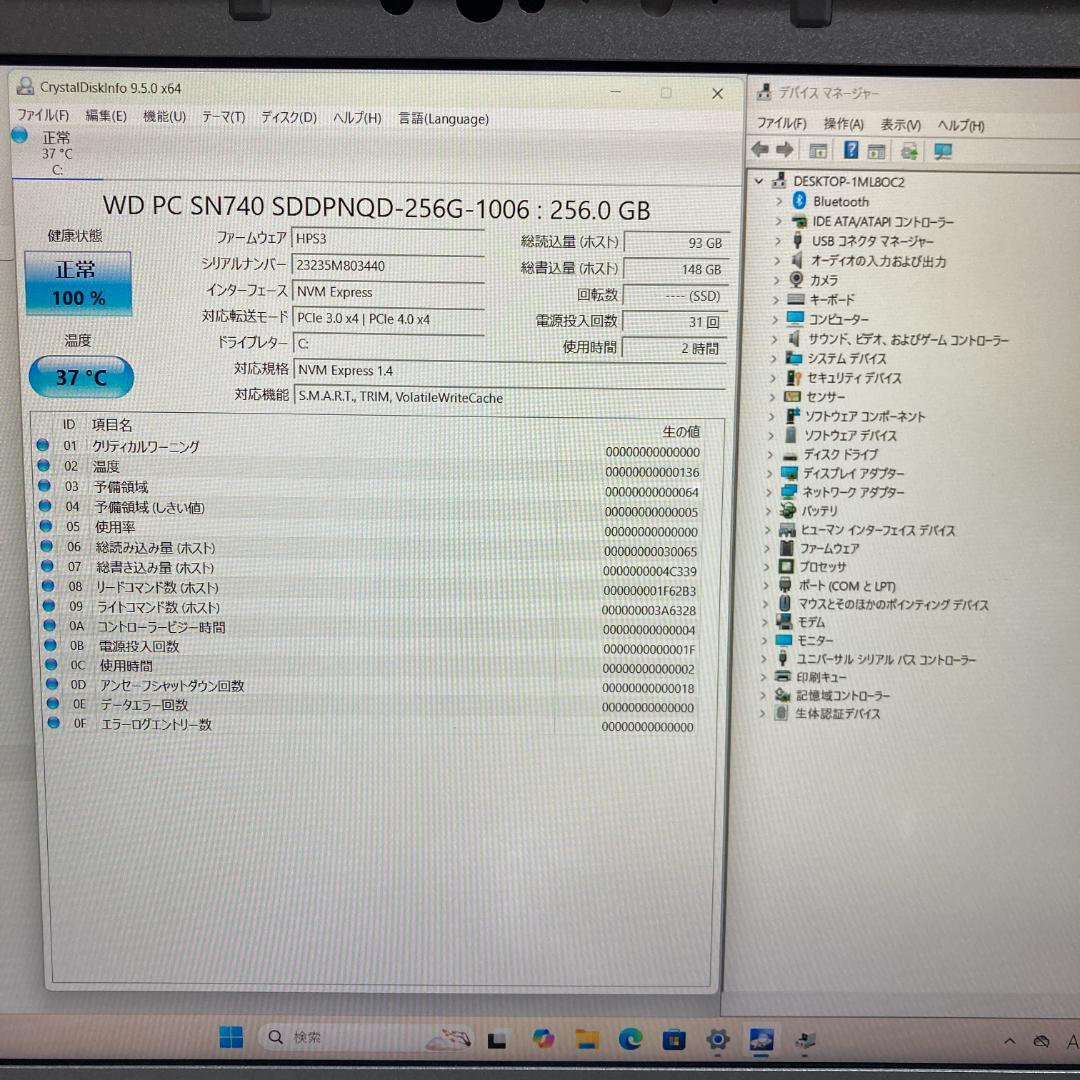Screen dimensions: 1080x1080
Task: Click the Bluetooth icon in device tree
Action: [799, 200]
